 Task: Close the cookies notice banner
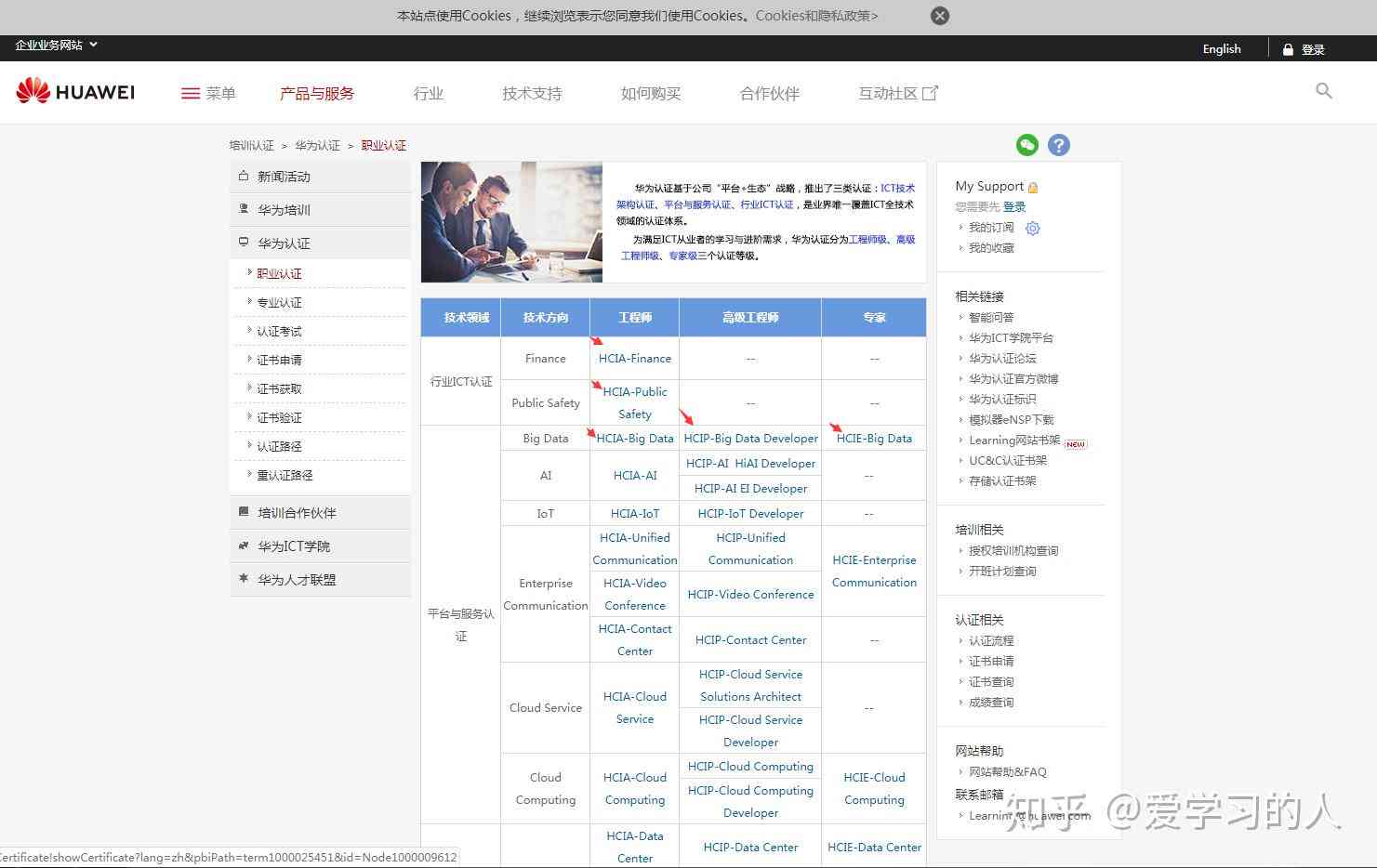940,16
